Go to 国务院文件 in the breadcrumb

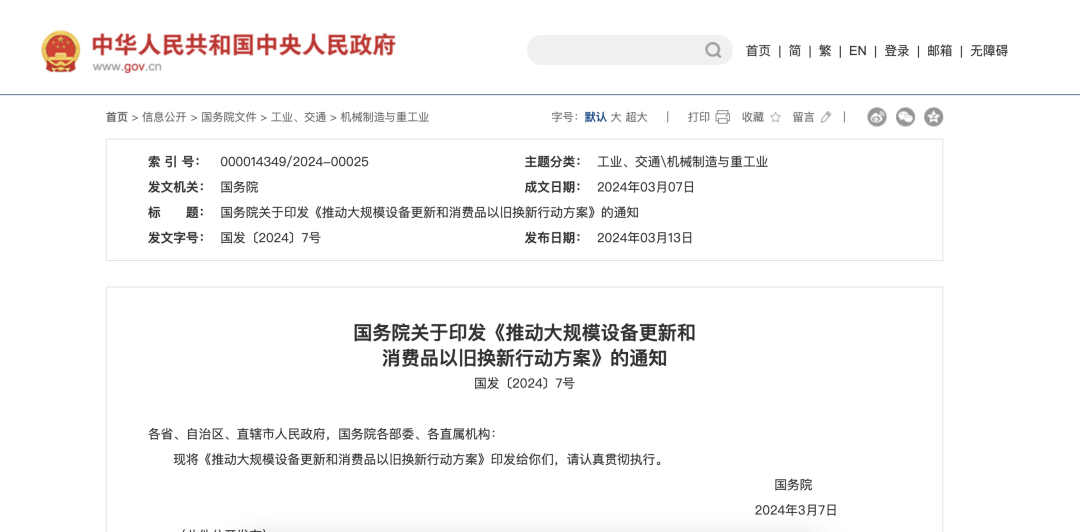229,117
